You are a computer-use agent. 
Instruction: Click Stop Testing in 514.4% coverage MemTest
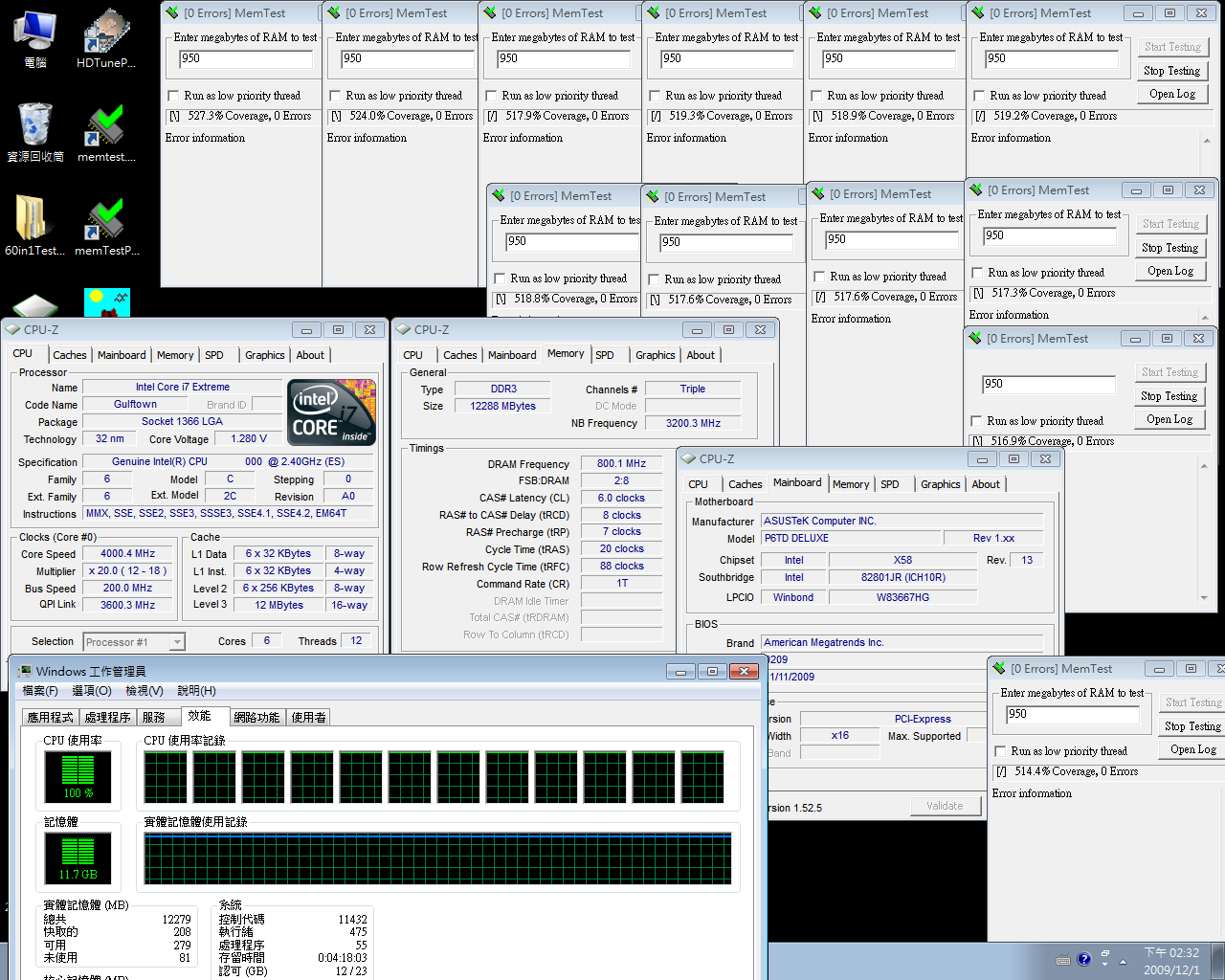pyautogui.click(x=1193, y=726)
